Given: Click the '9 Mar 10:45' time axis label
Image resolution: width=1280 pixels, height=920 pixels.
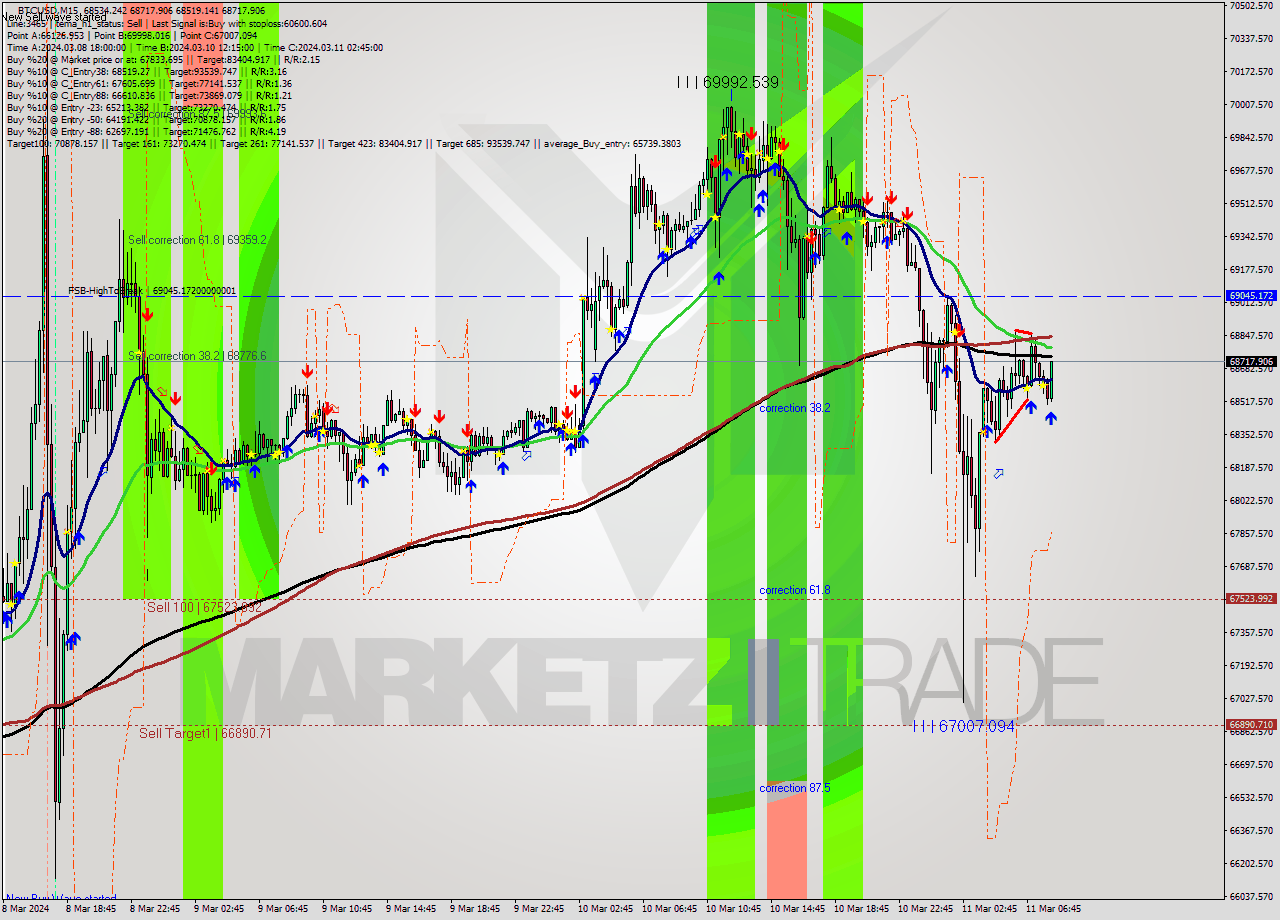Looking at the screenshot, I should click(x=346, y=909).
